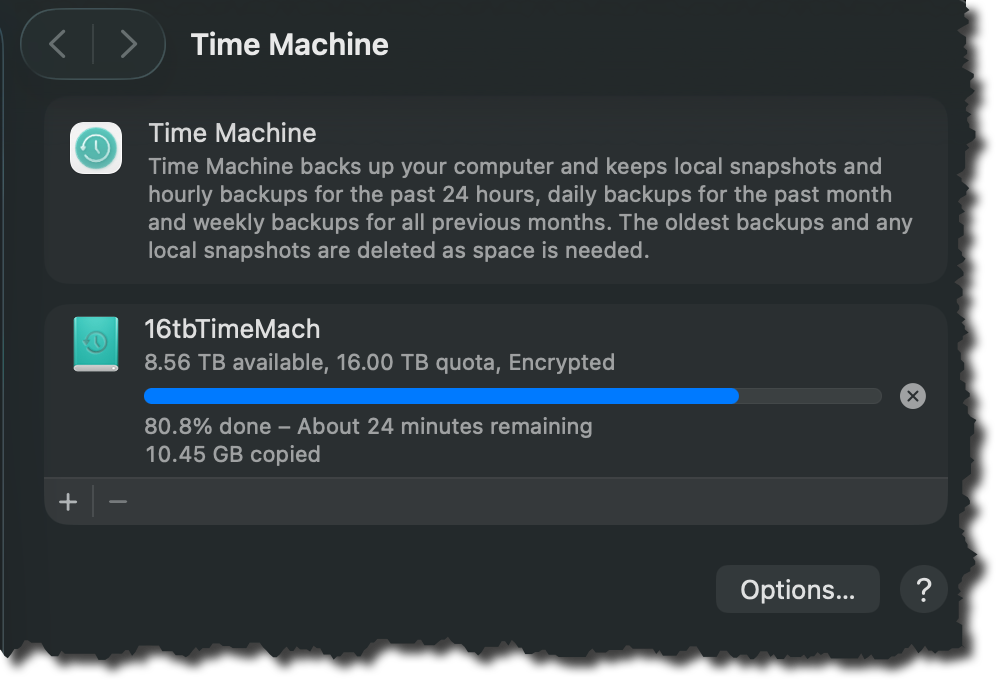
Task: Click the Time Machine heading text
Action: [231, 133]
